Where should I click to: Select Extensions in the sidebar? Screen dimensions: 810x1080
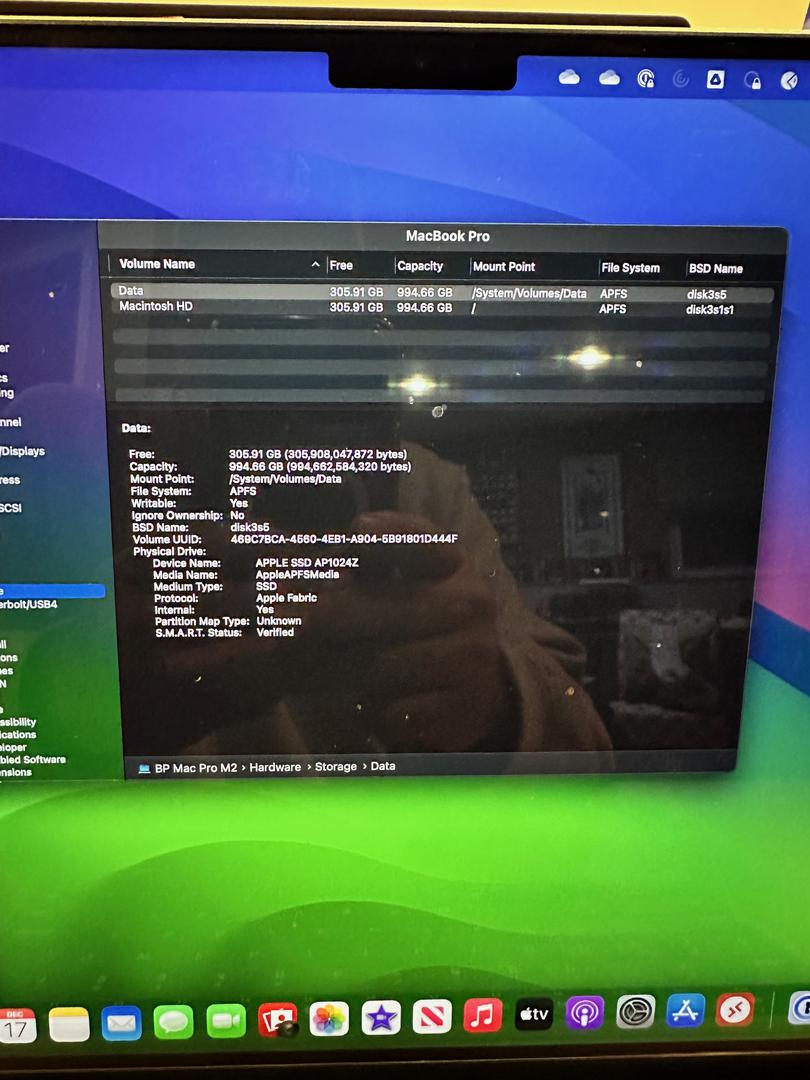pos(16,772)
